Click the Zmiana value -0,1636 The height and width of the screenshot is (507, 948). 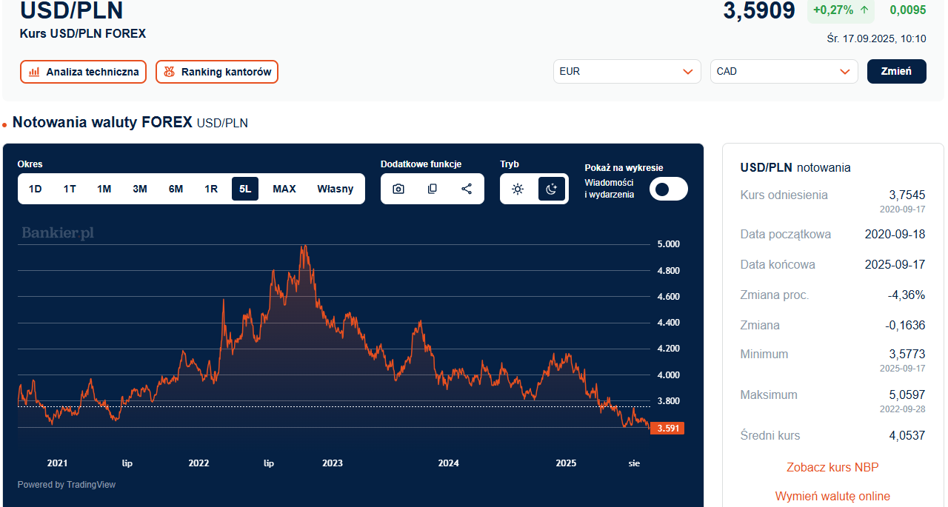905,325
